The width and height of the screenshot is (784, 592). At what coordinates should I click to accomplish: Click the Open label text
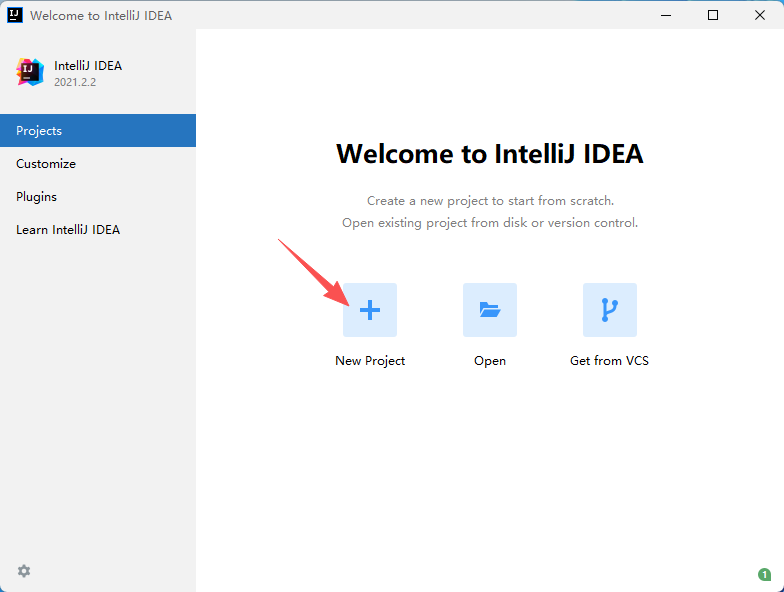pos(490,361)
